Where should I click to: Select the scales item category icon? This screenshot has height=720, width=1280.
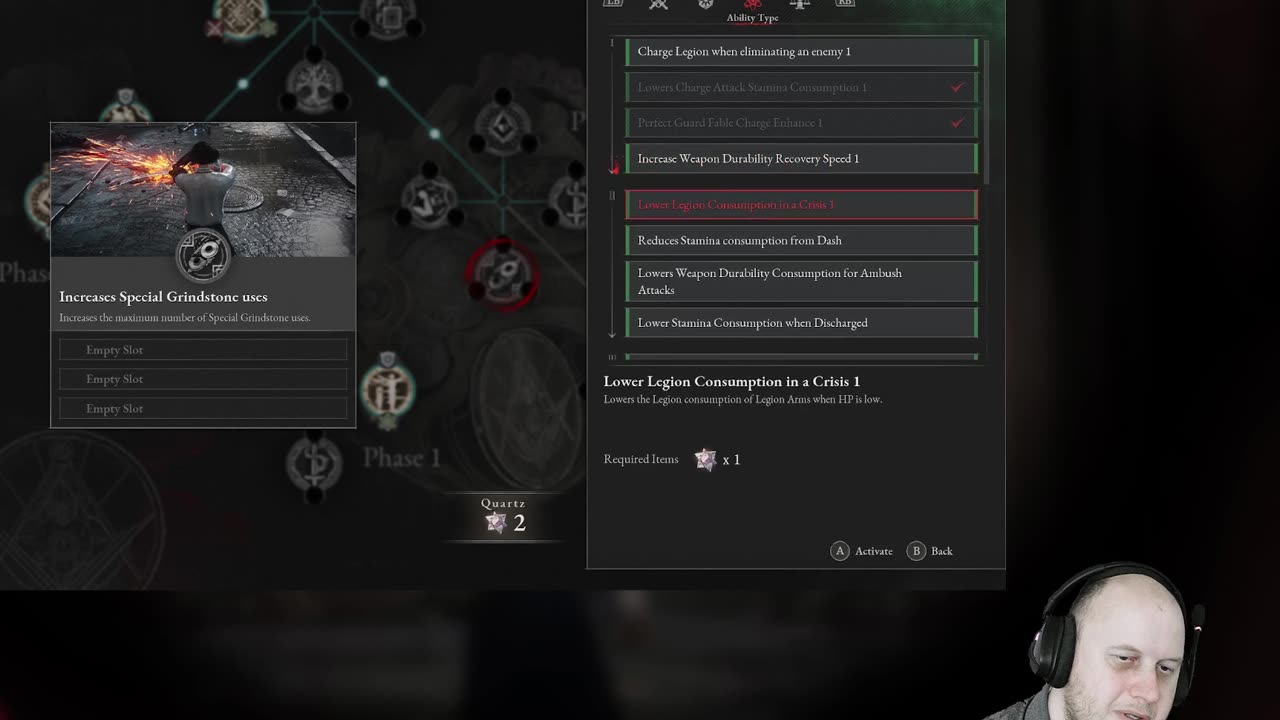coord(799,4)
